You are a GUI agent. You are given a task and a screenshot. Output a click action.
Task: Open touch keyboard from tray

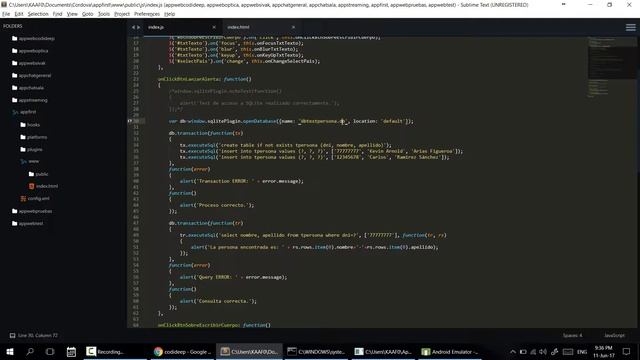[568, 351]
